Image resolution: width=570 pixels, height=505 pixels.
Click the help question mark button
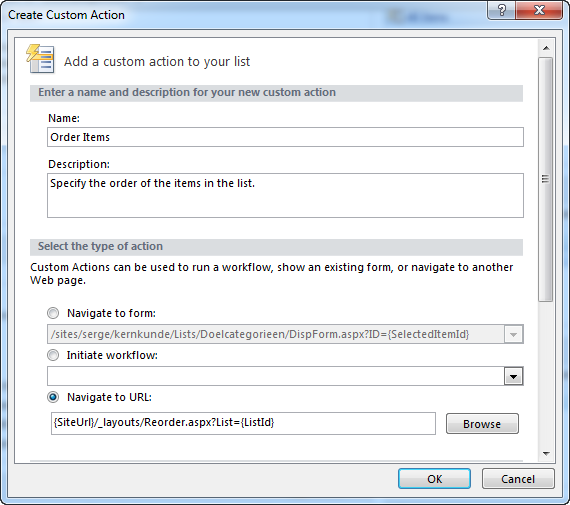[x=501, y=10]
